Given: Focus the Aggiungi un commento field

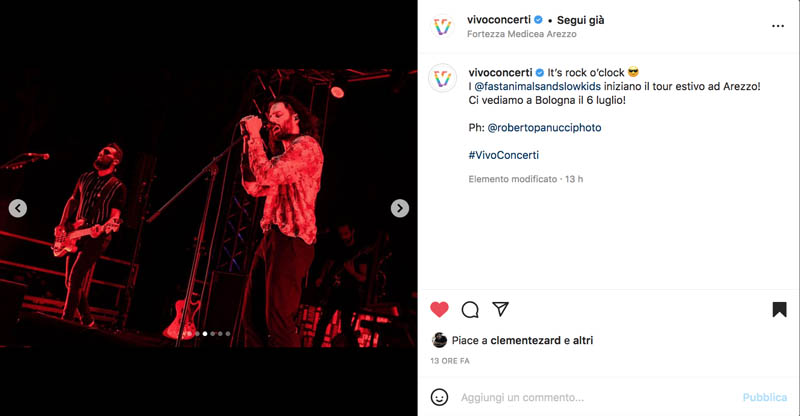Looking at the screenshot, I should pyautogui.click(x=597, y=397).
